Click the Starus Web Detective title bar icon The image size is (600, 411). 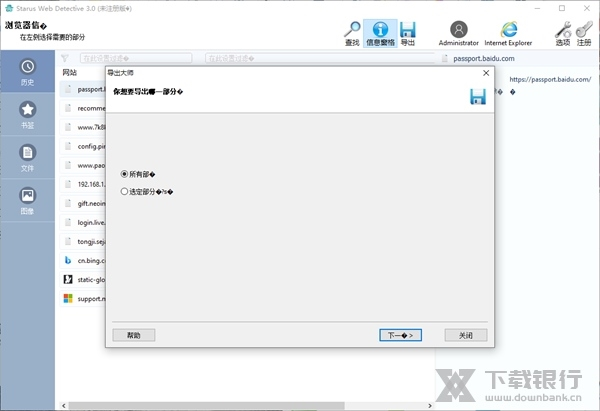(x=9, y=8)
